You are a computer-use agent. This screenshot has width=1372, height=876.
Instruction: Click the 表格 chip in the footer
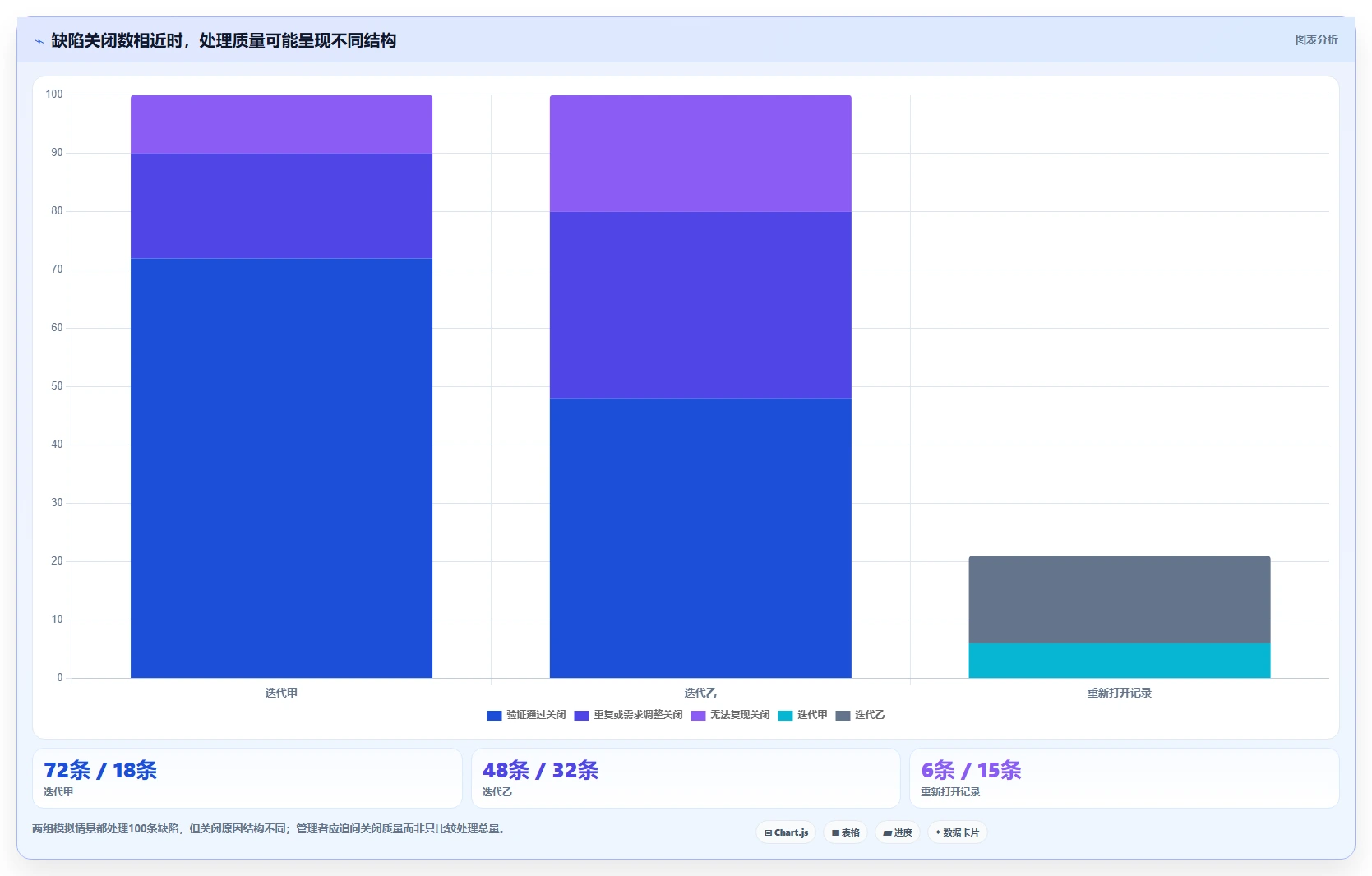coord(845,832)
